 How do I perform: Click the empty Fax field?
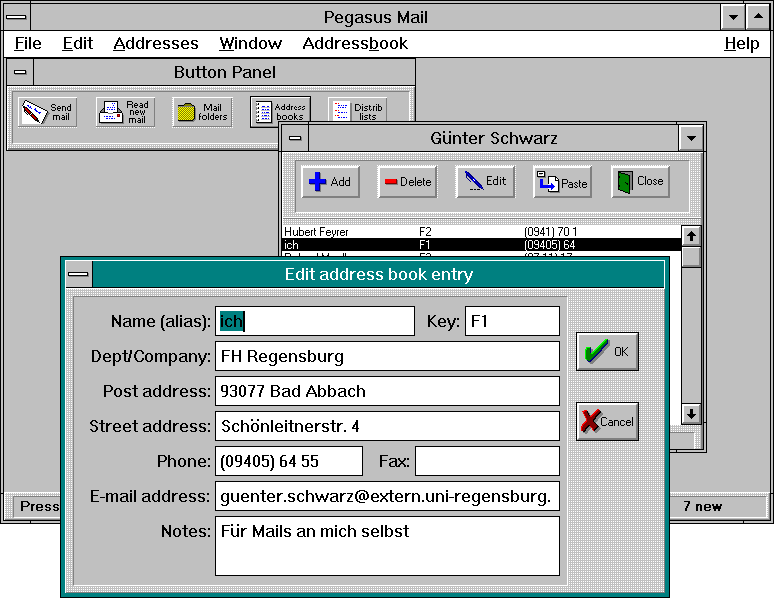[x=488, y=461]
